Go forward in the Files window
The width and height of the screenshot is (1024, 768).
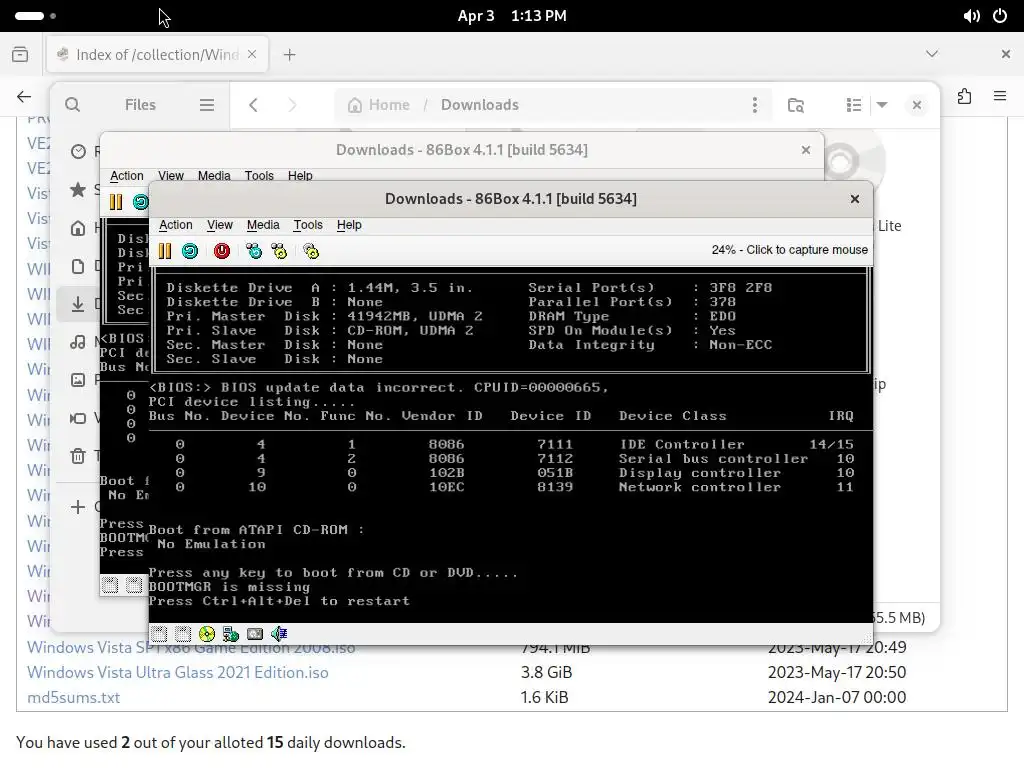point(292,104)
